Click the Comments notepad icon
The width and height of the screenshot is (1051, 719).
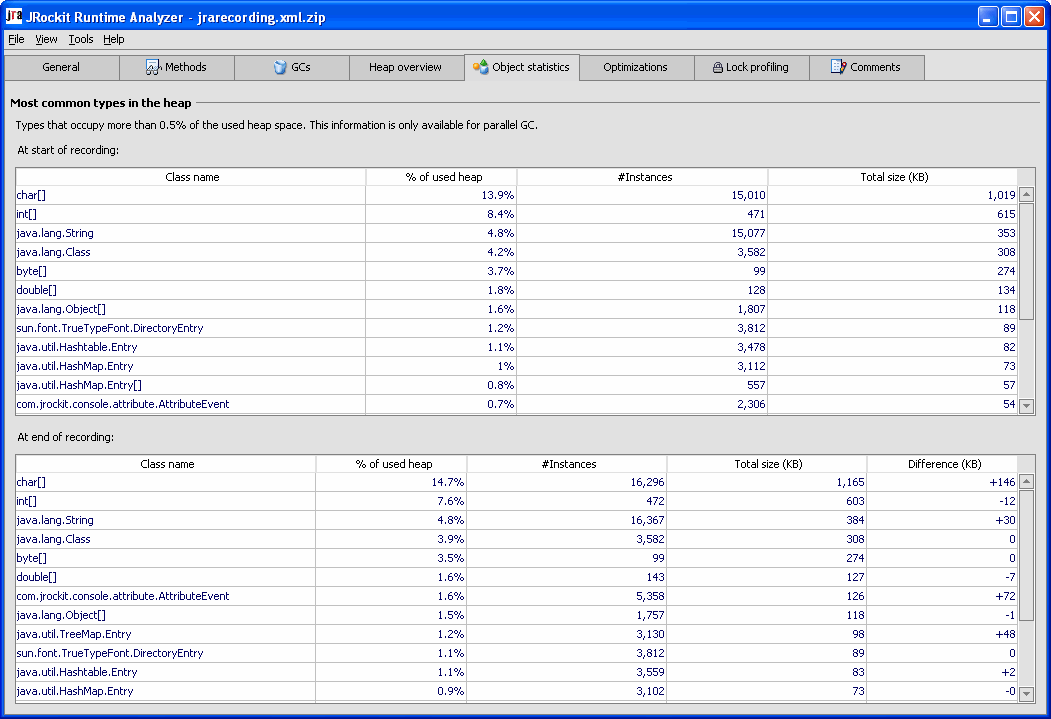coord(839,66)
